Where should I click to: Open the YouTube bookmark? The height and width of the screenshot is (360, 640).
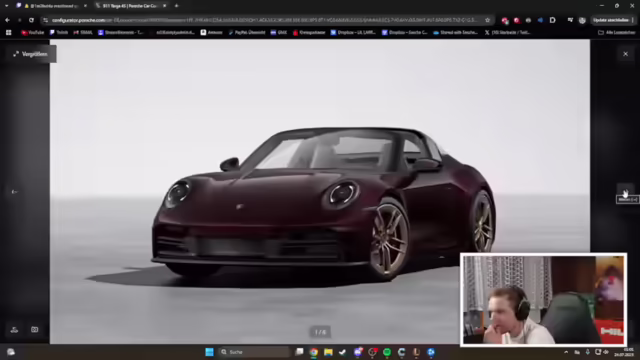[x=33, y=32]
